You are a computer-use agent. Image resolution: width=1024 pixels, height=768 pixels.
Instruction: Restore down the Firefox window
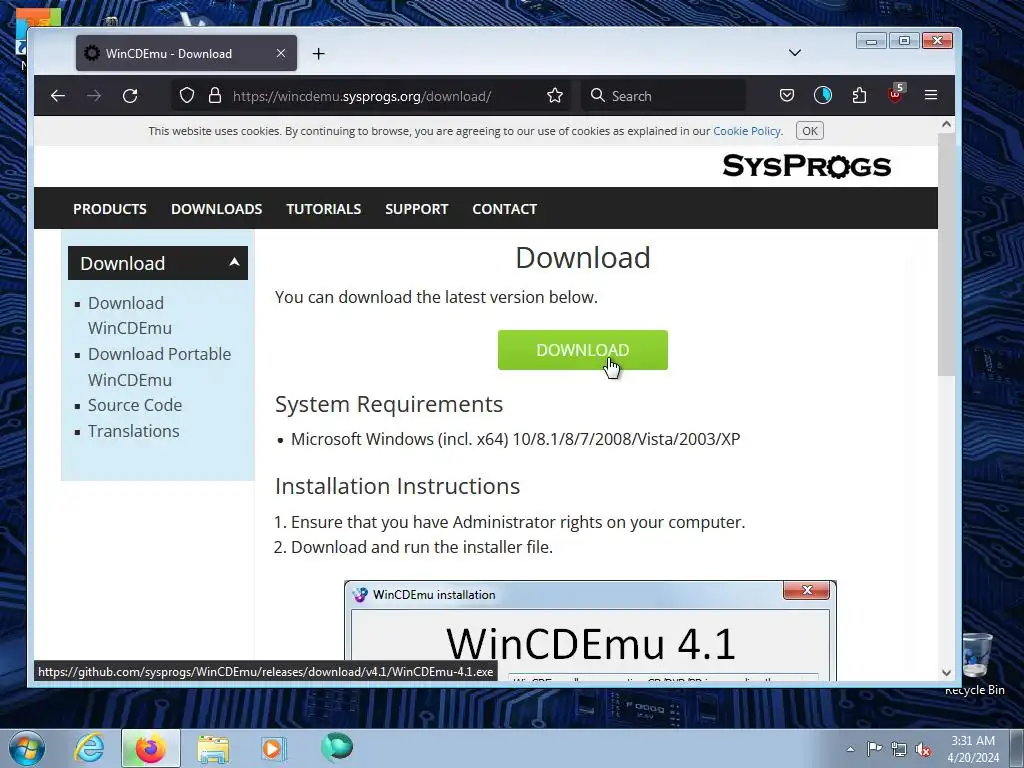click(x=904, y=41)
